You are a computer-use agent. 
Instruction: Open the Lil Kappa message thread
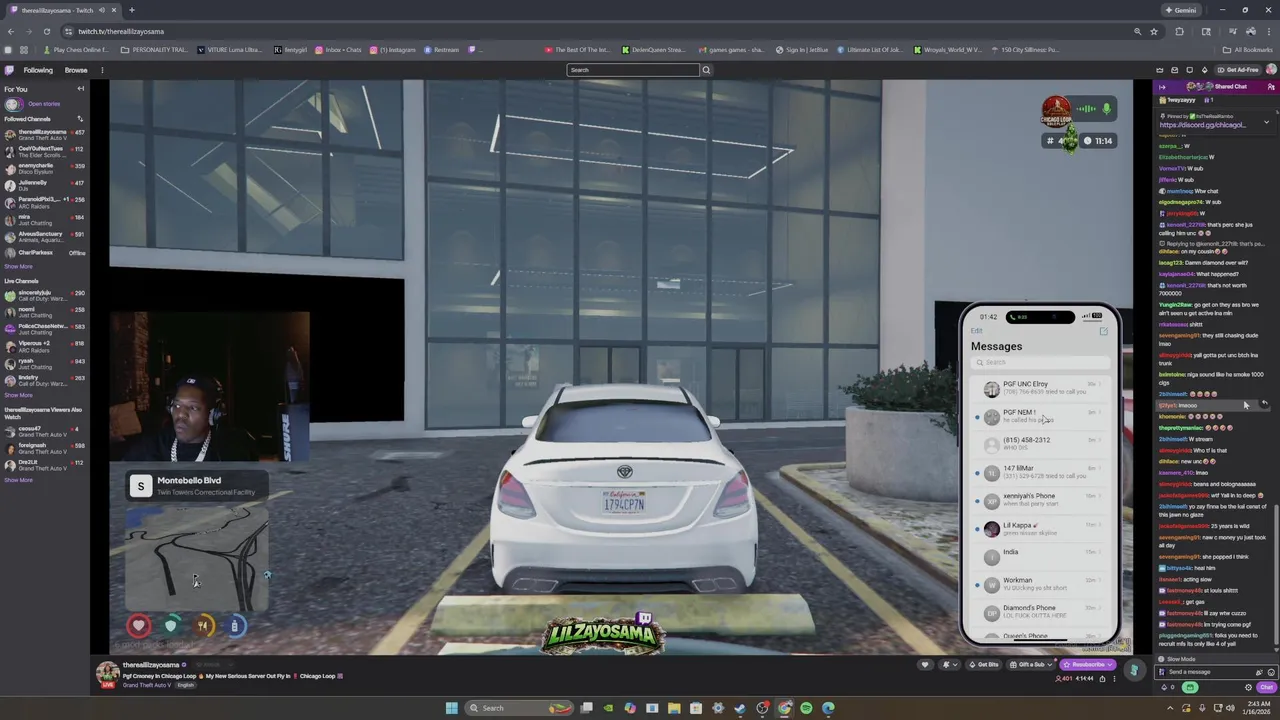tap(1040, 529)
